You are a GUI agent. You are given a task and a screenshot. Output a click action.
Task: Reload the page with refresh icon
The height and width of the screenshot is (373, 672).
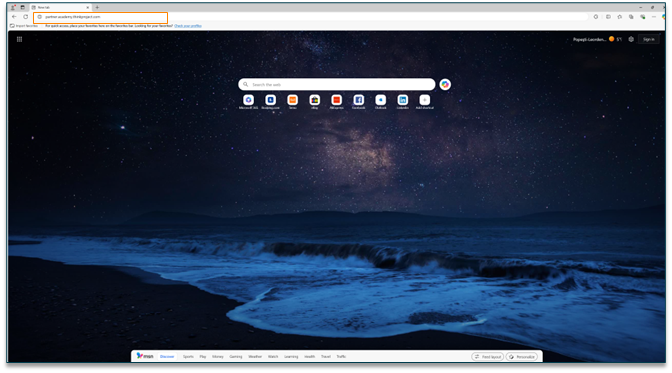[26, 17]
